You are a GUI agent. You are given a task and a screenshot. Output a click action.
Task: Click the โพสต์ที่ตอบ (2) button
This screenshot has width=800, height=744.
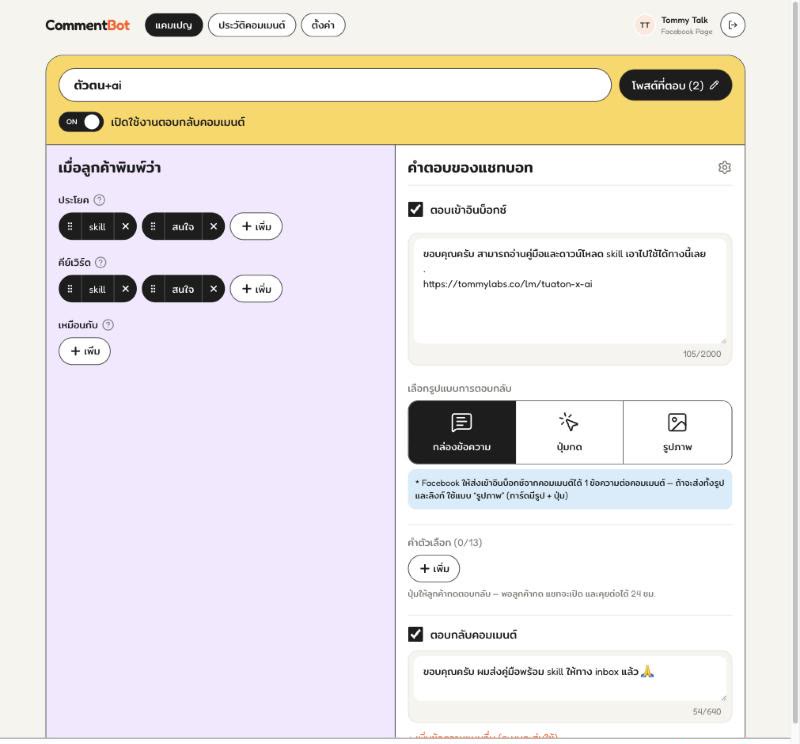coord(676,85)
